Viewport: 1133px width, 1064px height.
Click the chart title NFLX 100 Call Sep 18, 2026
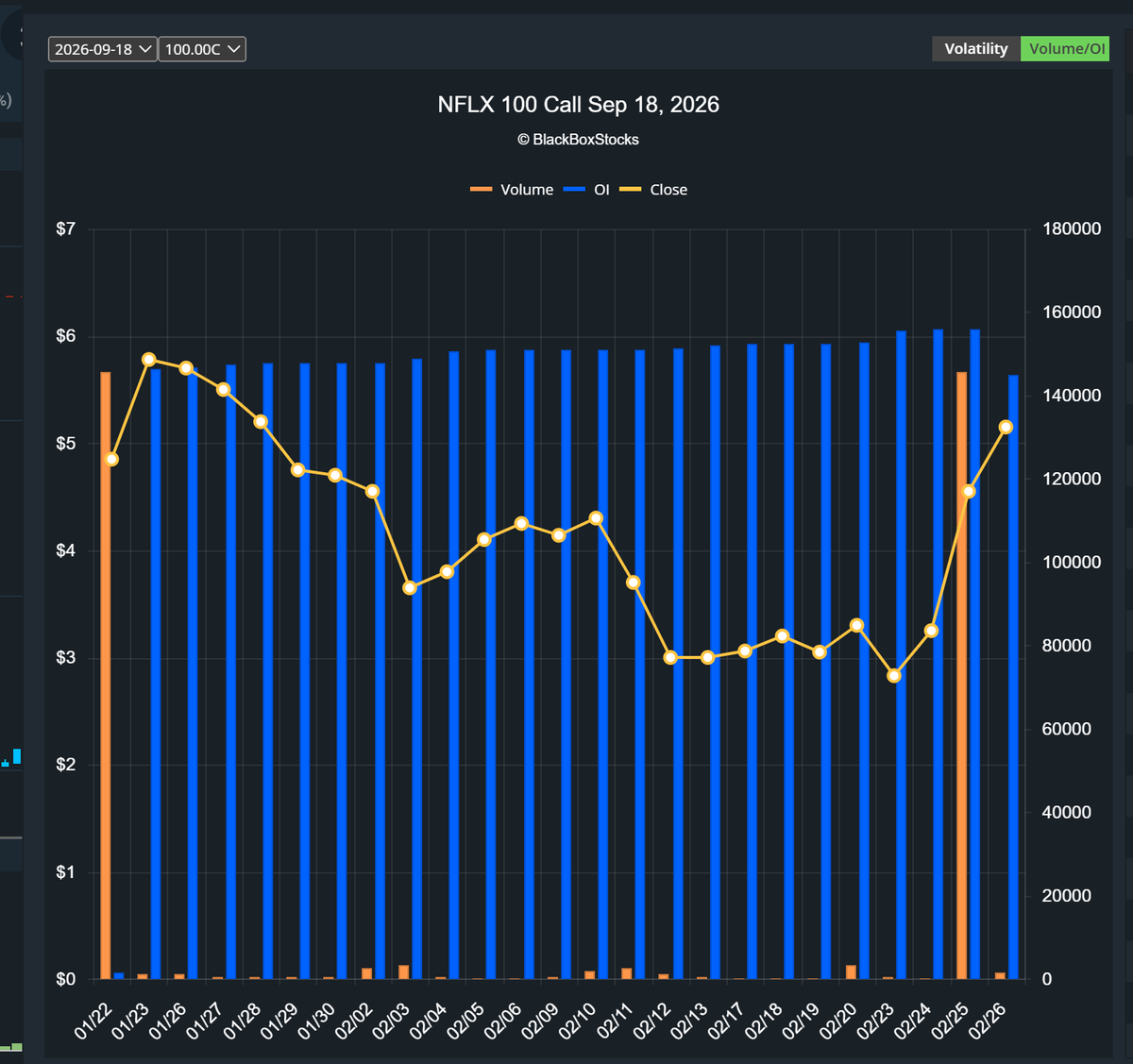click(578, 105)
